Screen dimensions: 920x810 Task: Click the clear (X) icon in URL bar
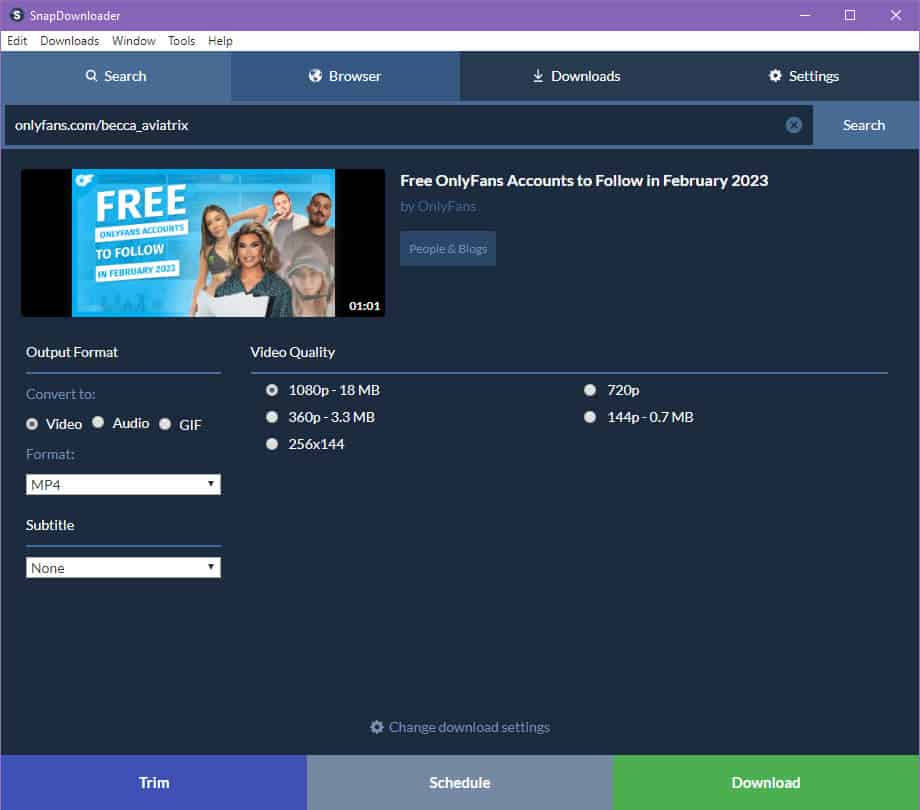(794, 124)
